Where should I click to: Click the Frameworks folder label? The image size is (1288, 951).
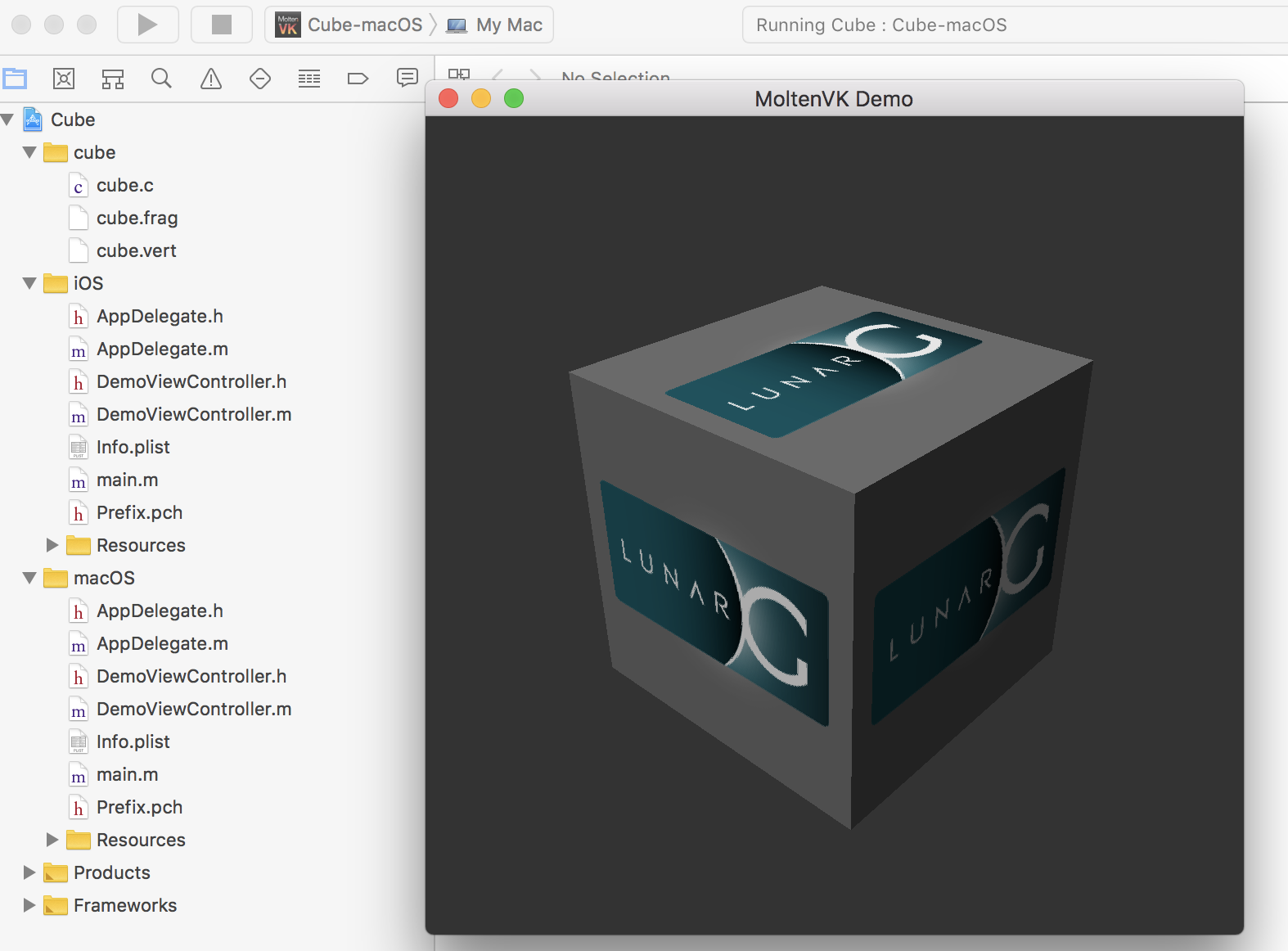pos(125,905)
